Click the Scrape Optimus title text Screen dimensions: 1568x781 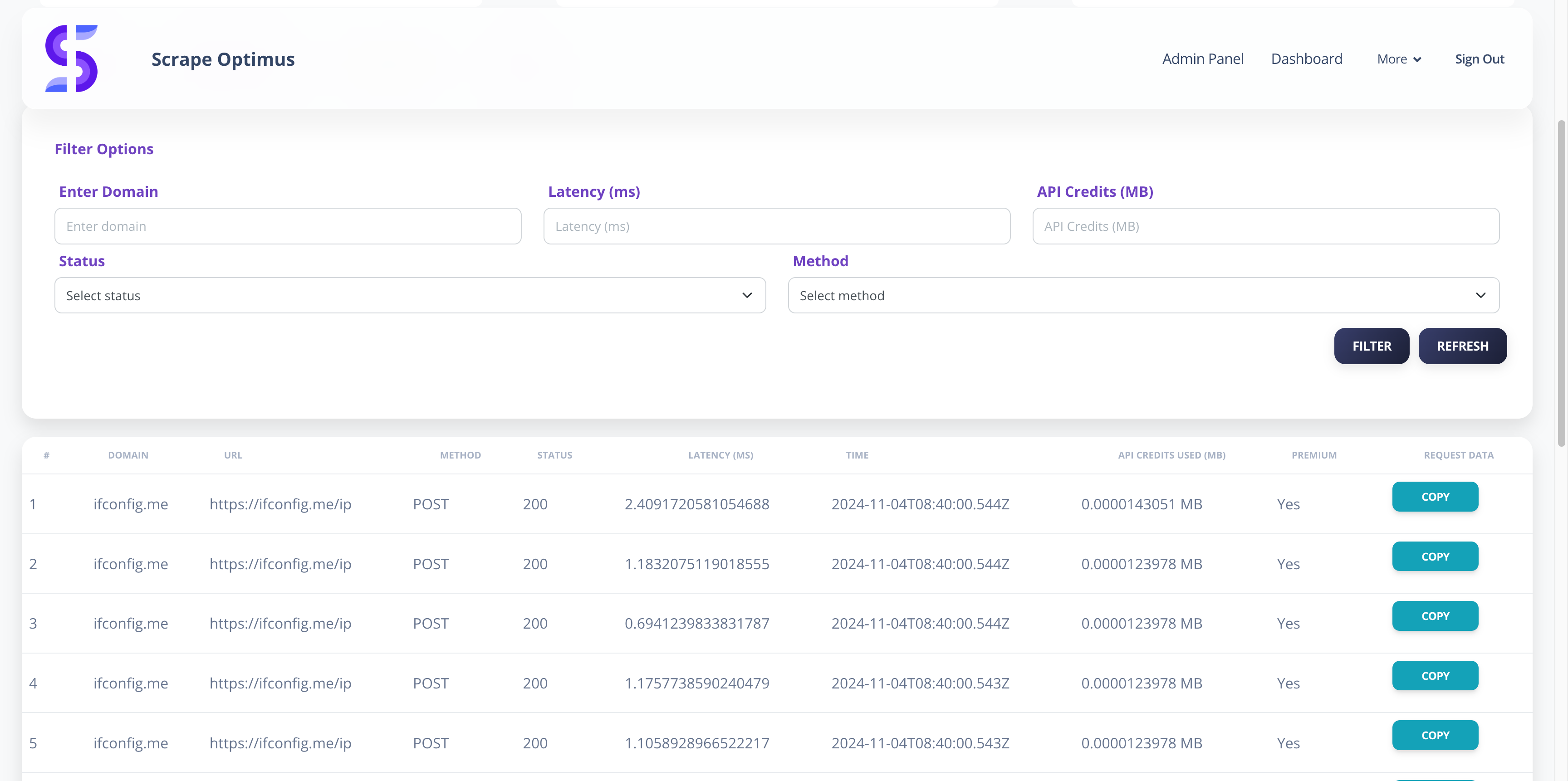click(x=223, y=59)
